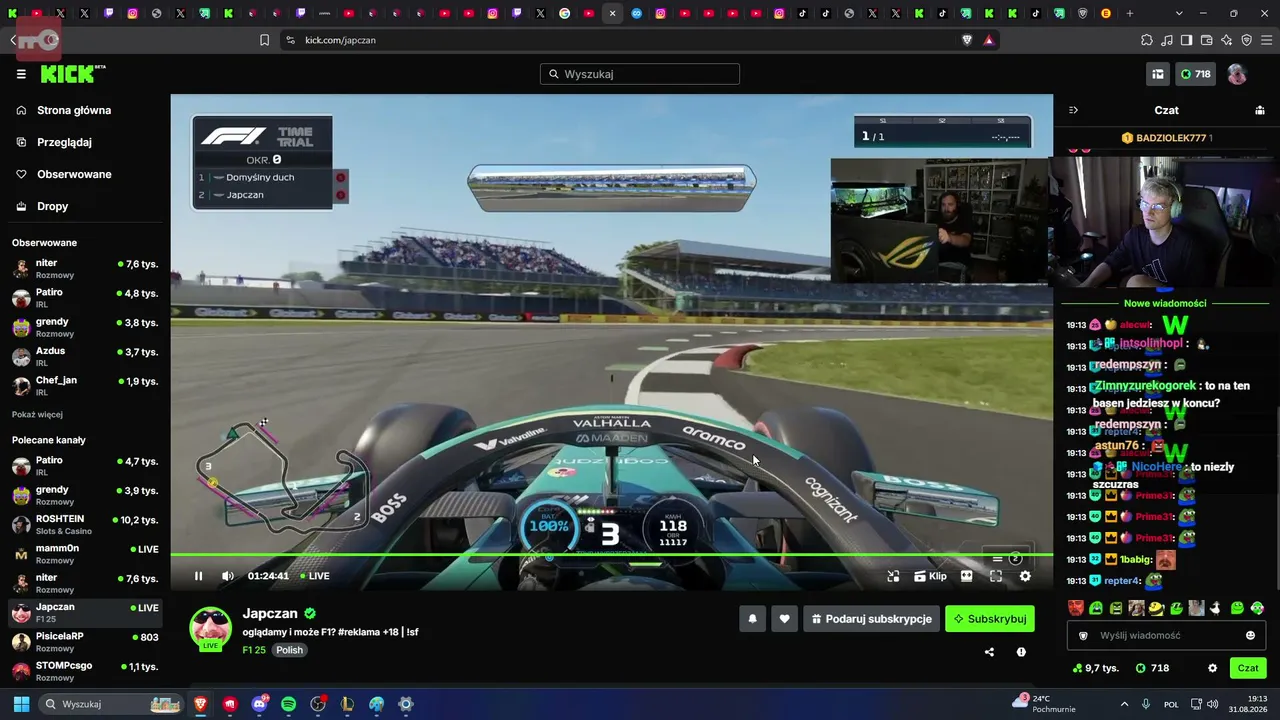Pause the live stream playback
This screenshot has width=1280, height=720.
[x=198, y=576]
